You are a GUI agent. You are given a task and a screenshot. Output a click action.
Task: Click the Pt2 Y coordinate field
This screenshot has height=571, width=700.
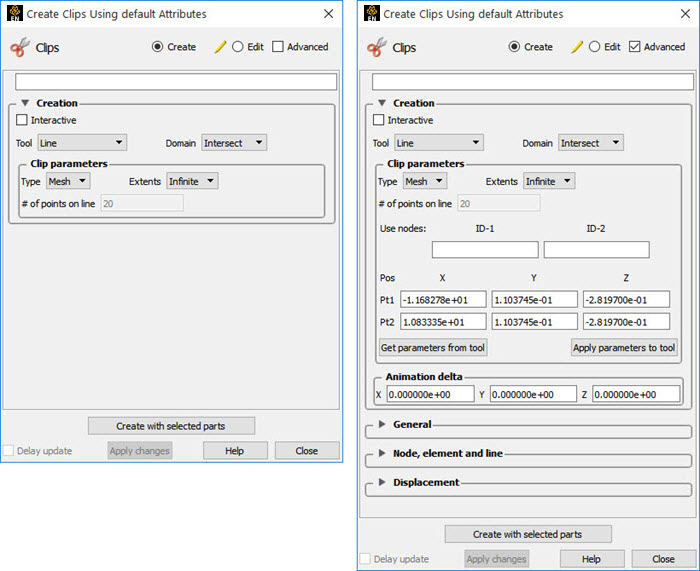534,321
